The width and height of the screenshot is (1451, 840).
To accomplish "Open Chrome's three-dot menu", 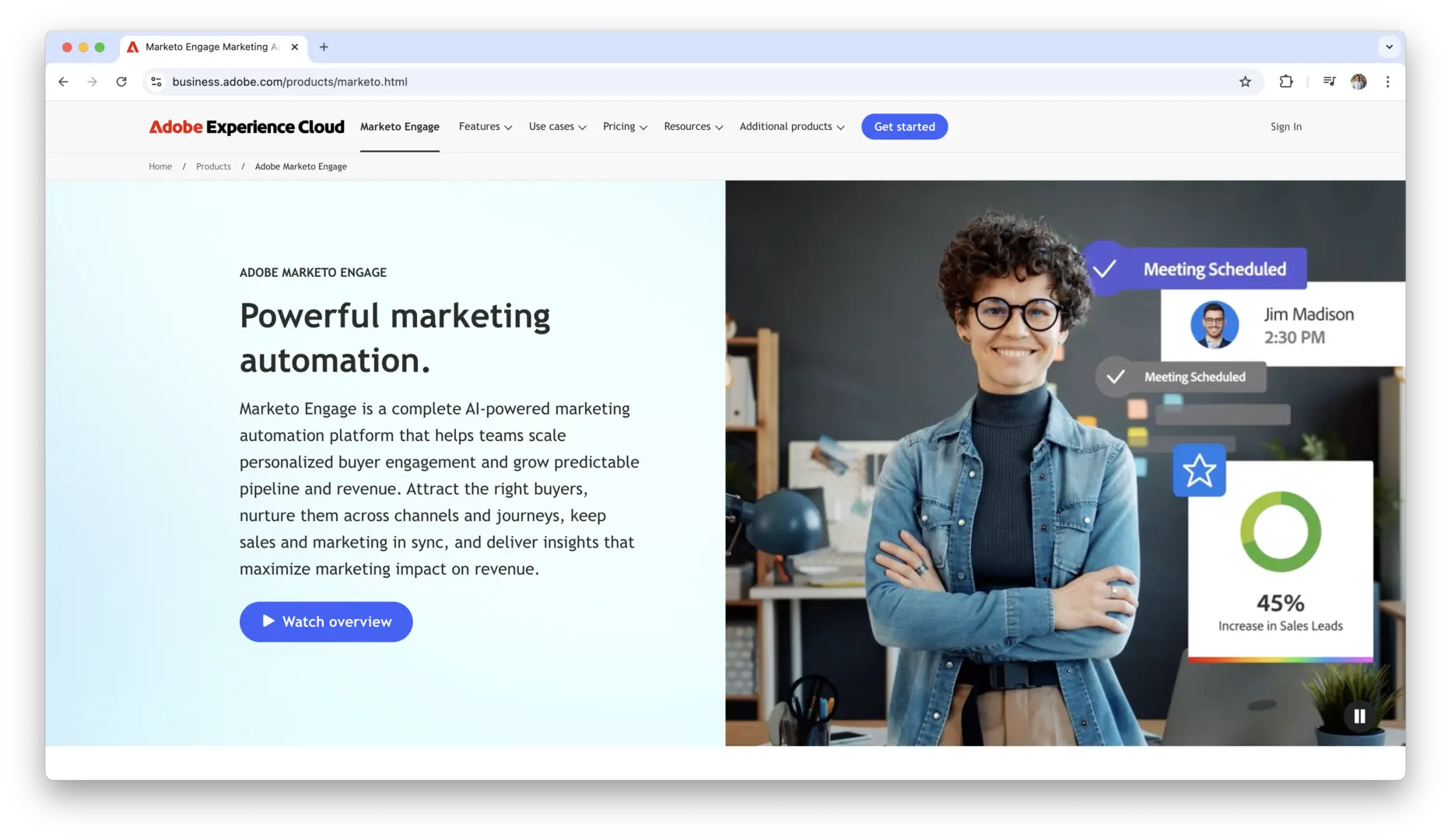I will [x=1387, y=82].
